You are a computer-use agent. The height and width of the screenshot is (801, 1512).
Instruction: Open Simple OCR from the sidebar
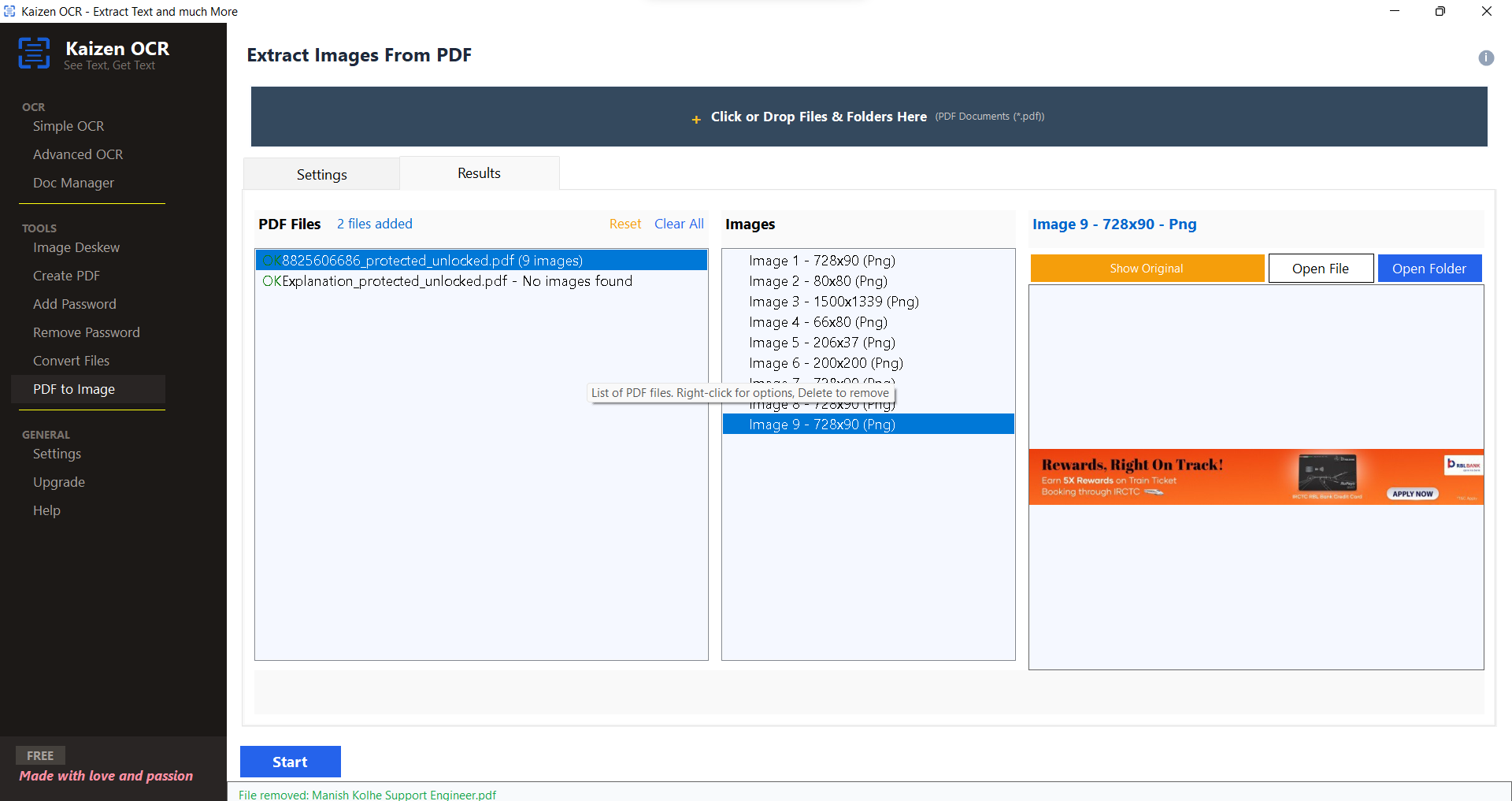pyautogui.click(x=69, y=126)
